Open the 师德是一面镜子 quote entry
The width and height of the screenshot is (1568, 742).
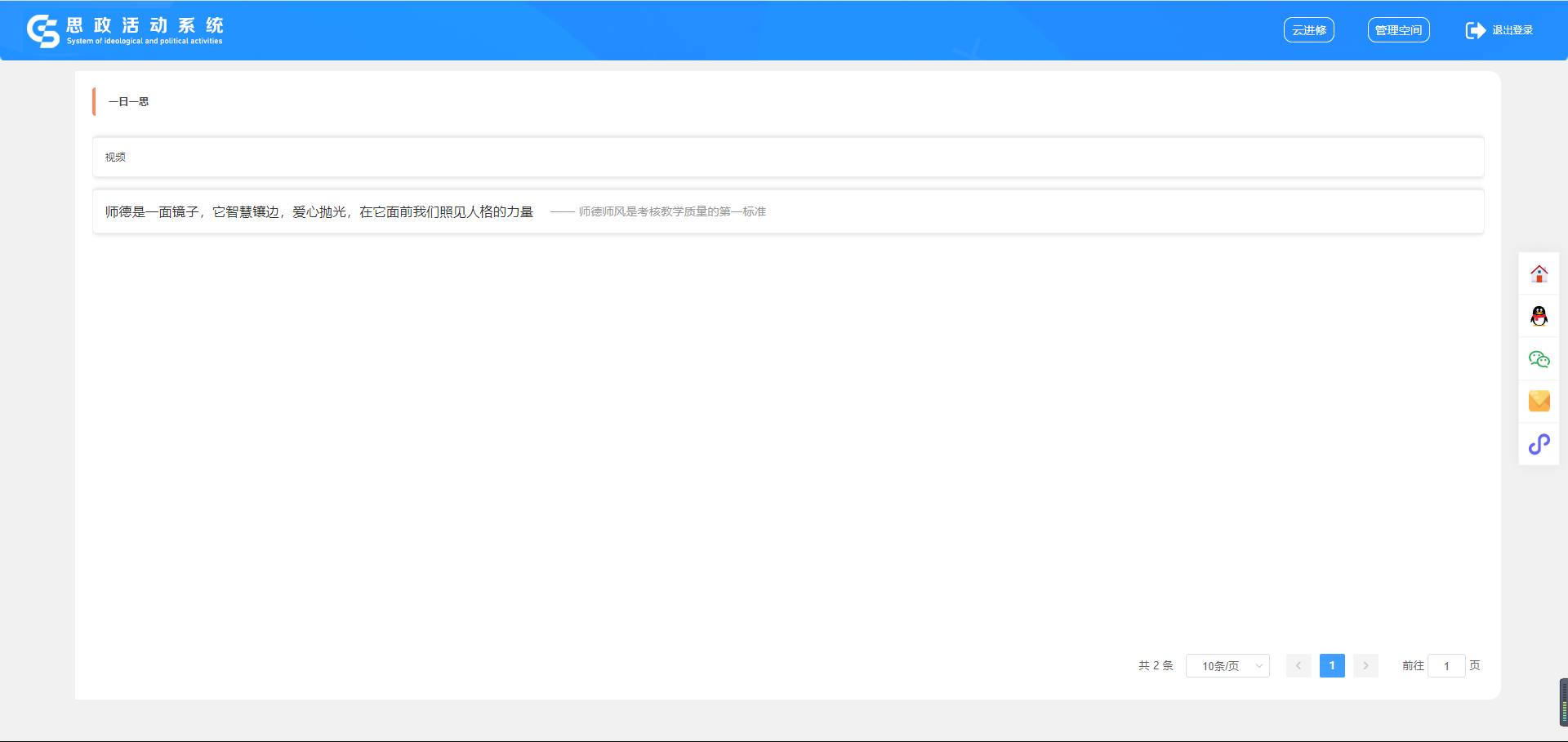pyautogui.click(x=318, y=212)
